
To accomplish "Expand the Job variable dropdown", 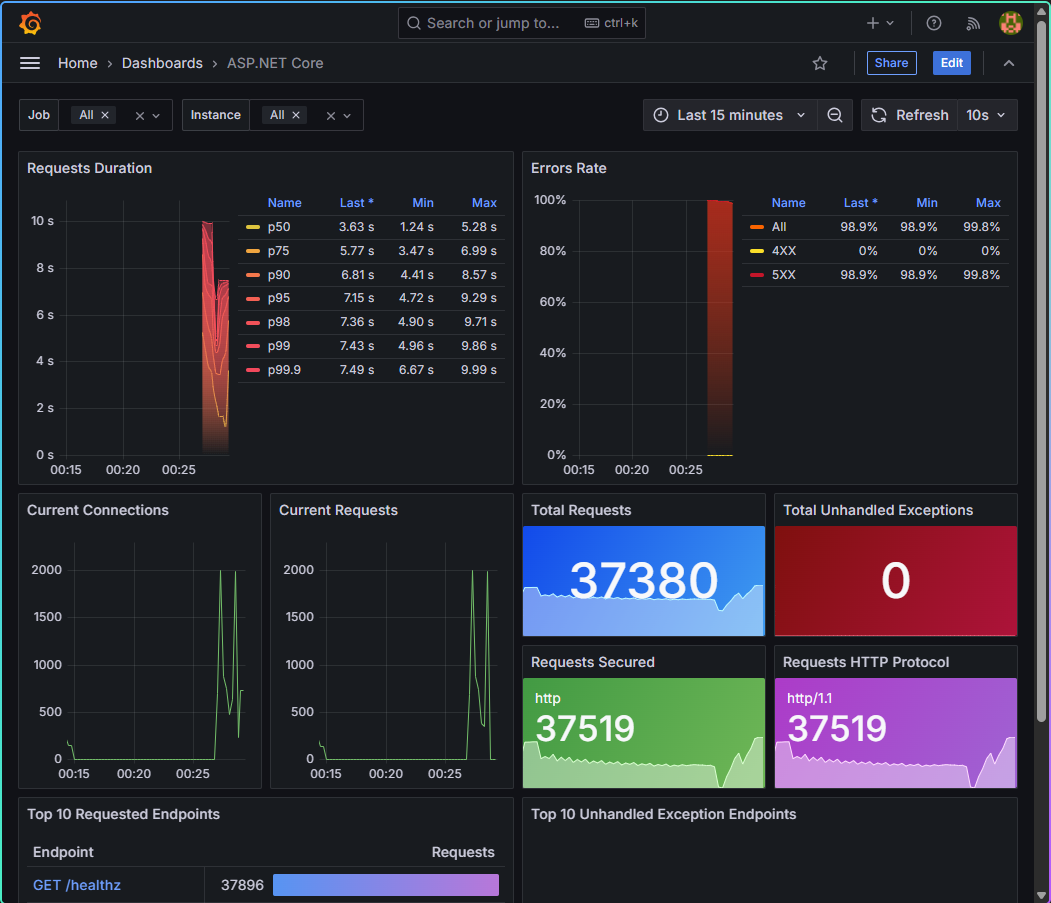I will (156, 115).
